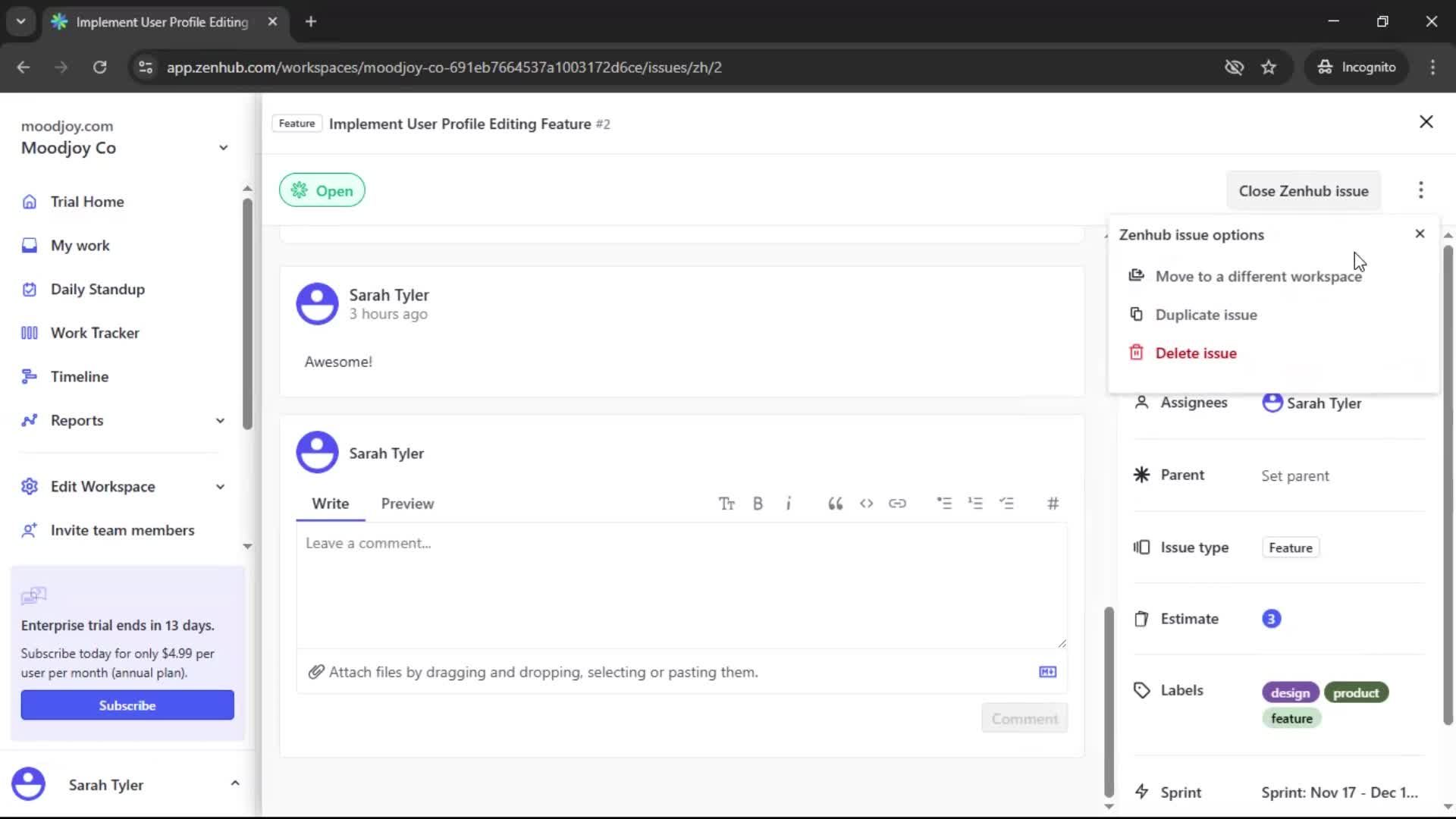Insert a heading using the # icon

click(1053, 503)
